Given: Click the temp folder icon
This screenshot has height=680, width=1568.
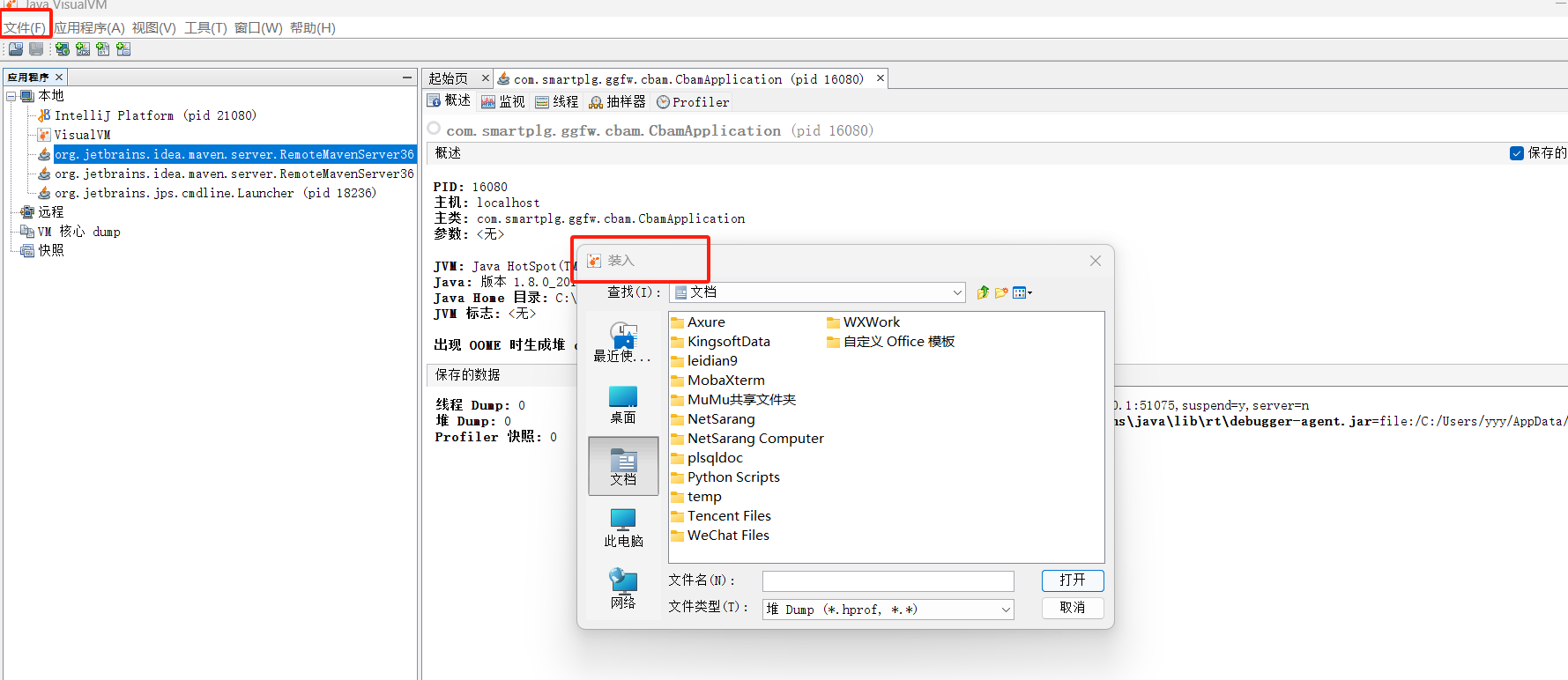Looking at the screenshot, I should click(678, 497).
